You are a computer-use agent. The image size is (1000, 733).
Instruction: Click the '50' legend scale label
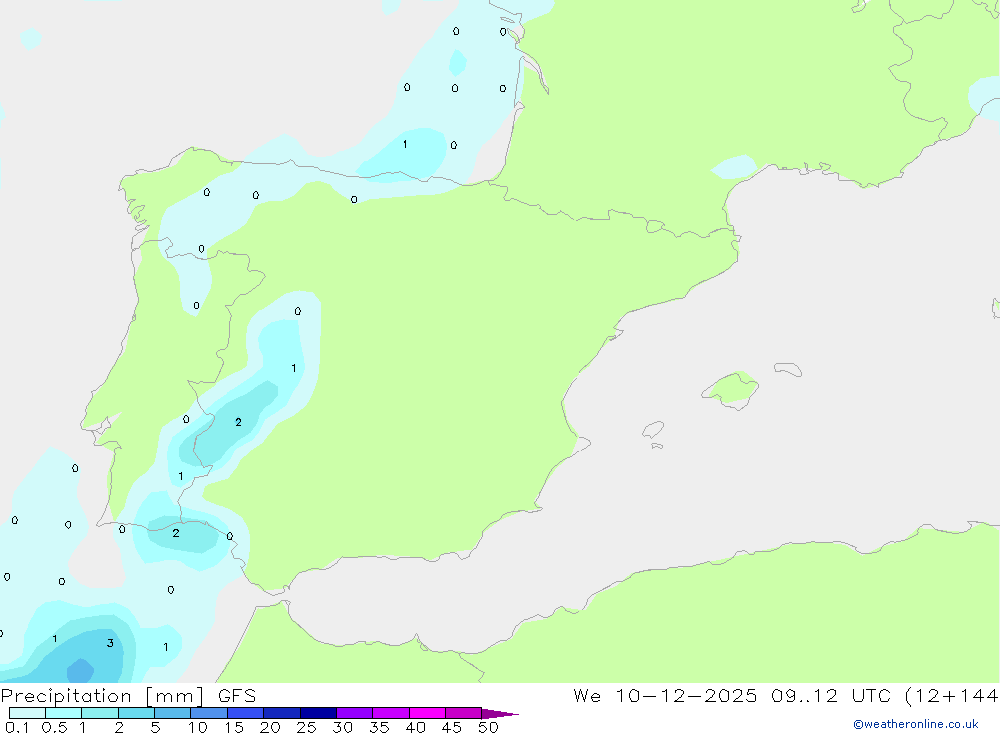(489, 727)
